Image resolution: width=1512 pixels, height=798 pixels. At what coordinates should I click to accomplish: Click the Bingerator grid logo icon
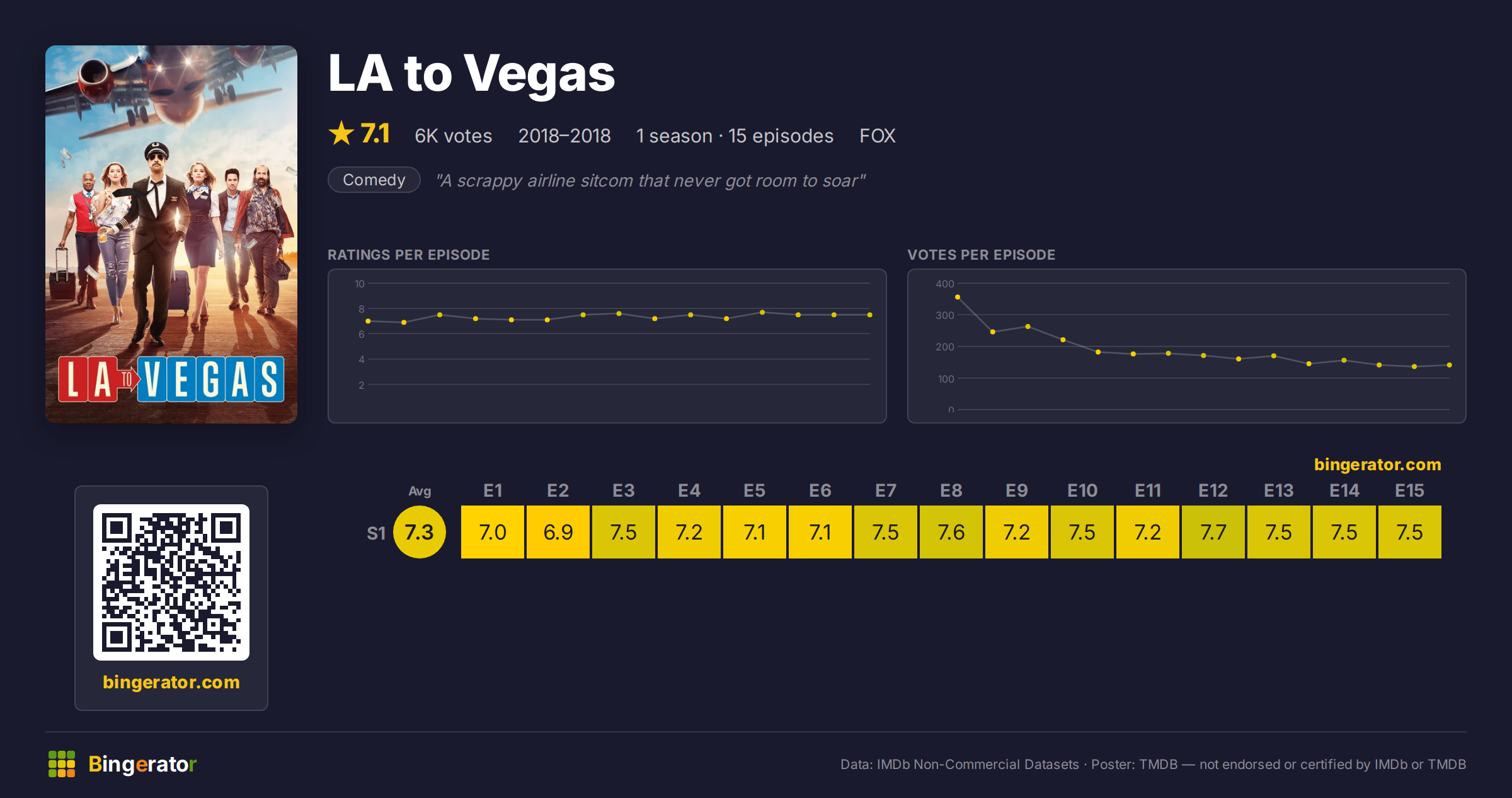point(62,764)
